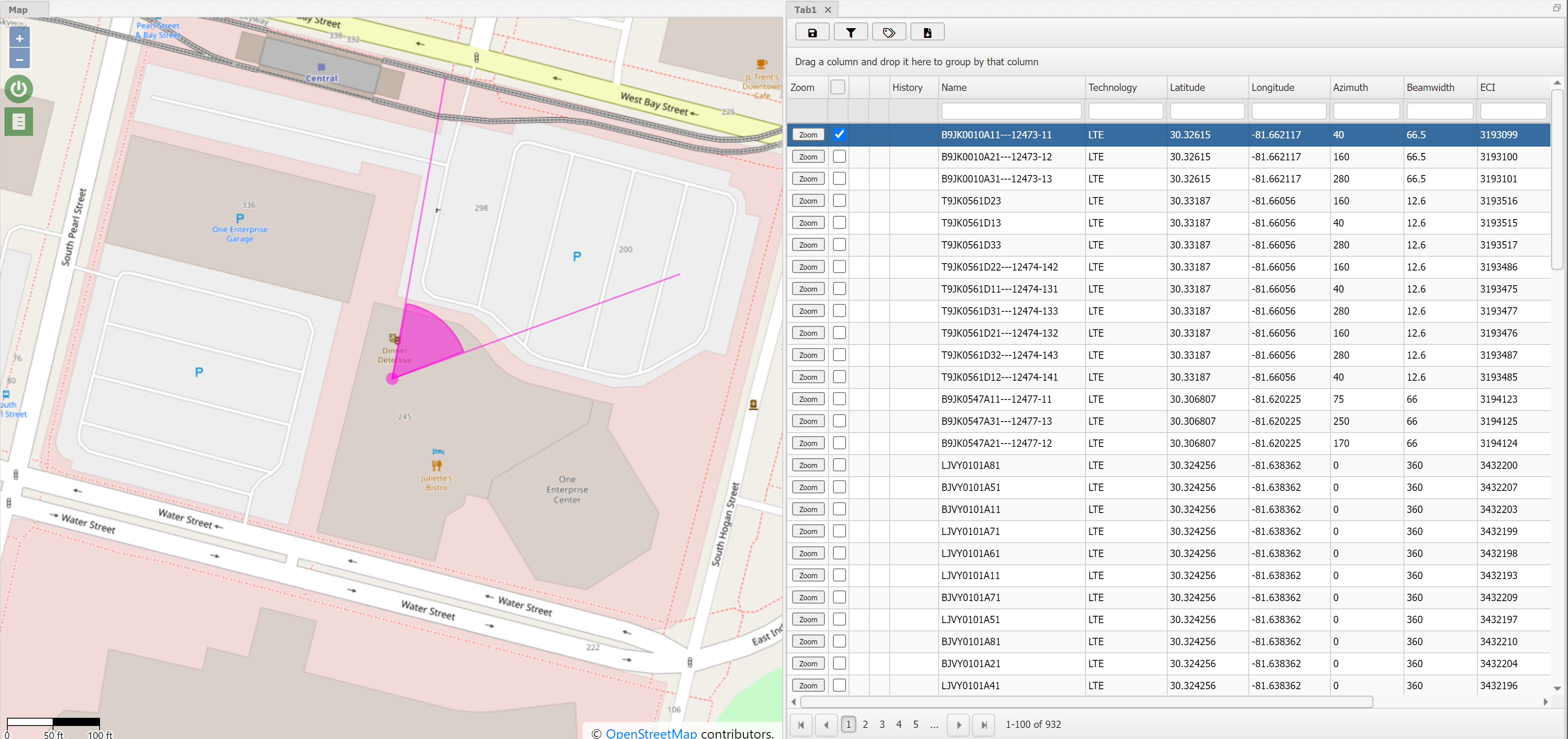Go to the last page of results

click(984, 724)
